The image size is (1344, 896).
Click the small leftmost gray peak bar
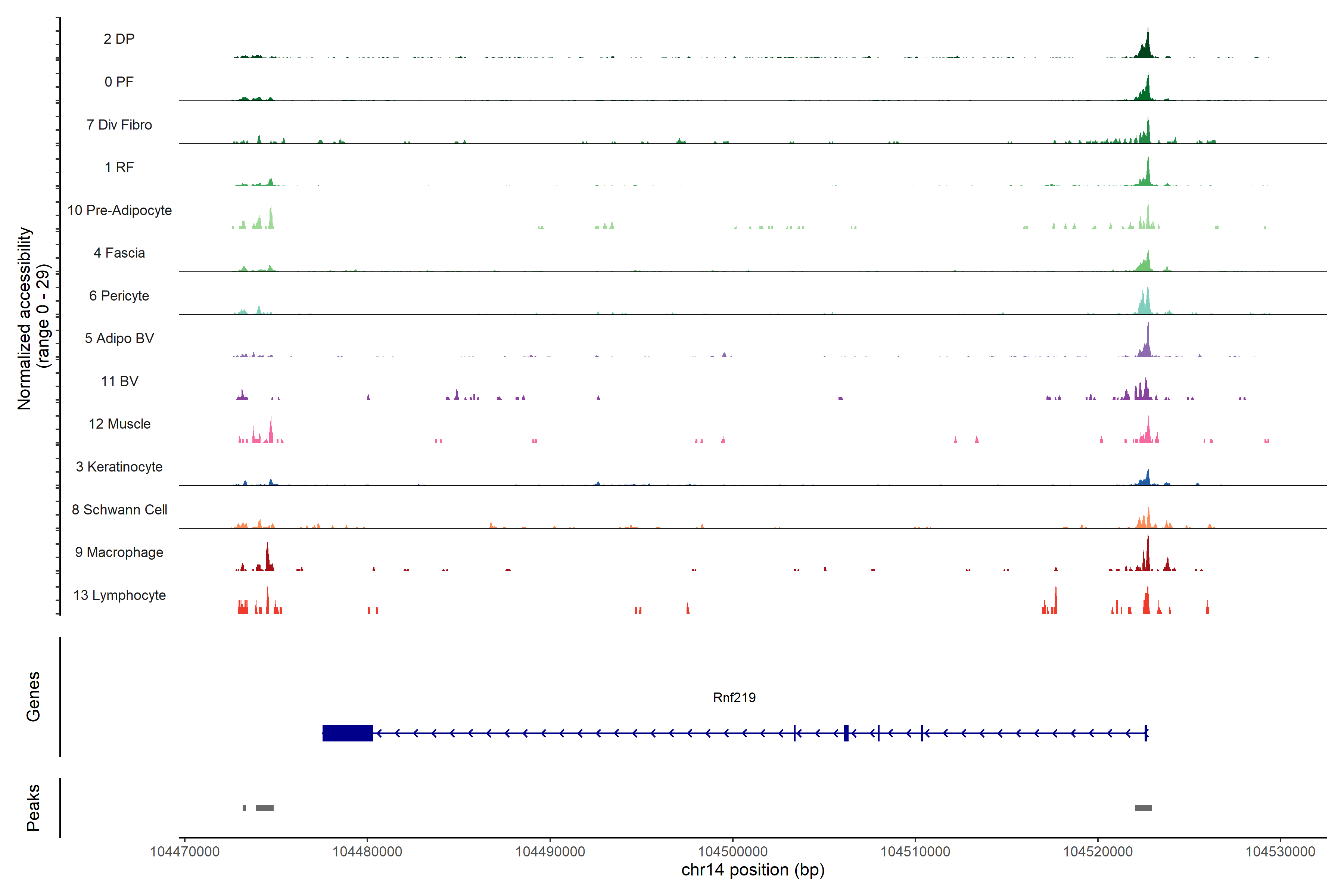coord(245,808)
